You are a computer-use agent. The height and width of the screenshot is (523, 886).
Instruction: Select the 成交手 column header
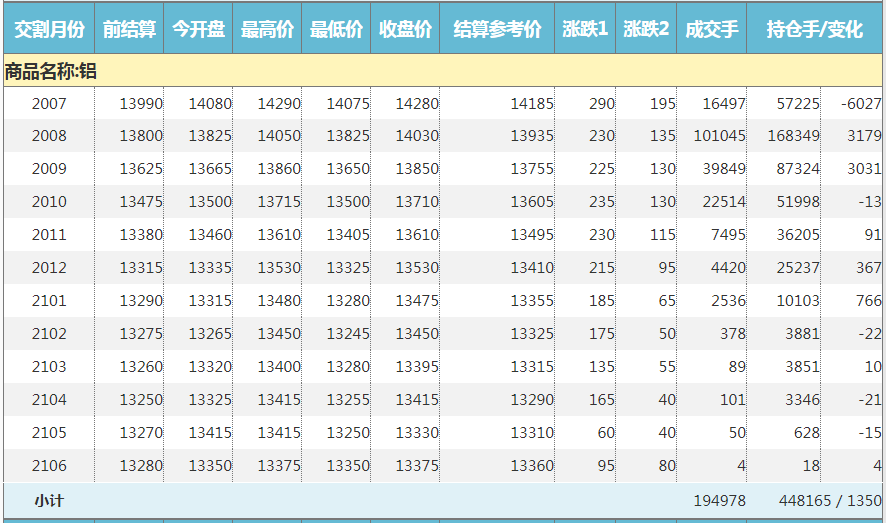coord(711,30)
